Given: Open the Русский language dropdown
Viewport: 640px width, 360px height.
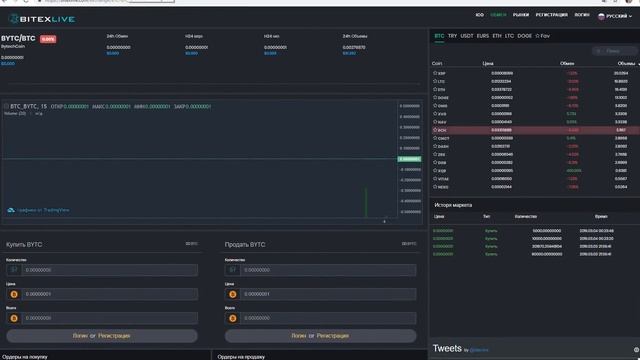Looking at the screenshot, I should (615, 16).
